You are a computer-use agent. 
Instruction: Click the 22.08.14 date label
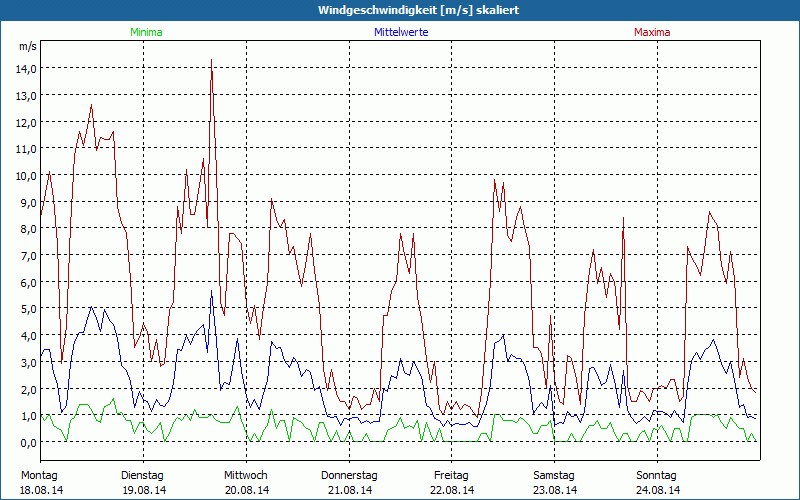tap(452, 490)
